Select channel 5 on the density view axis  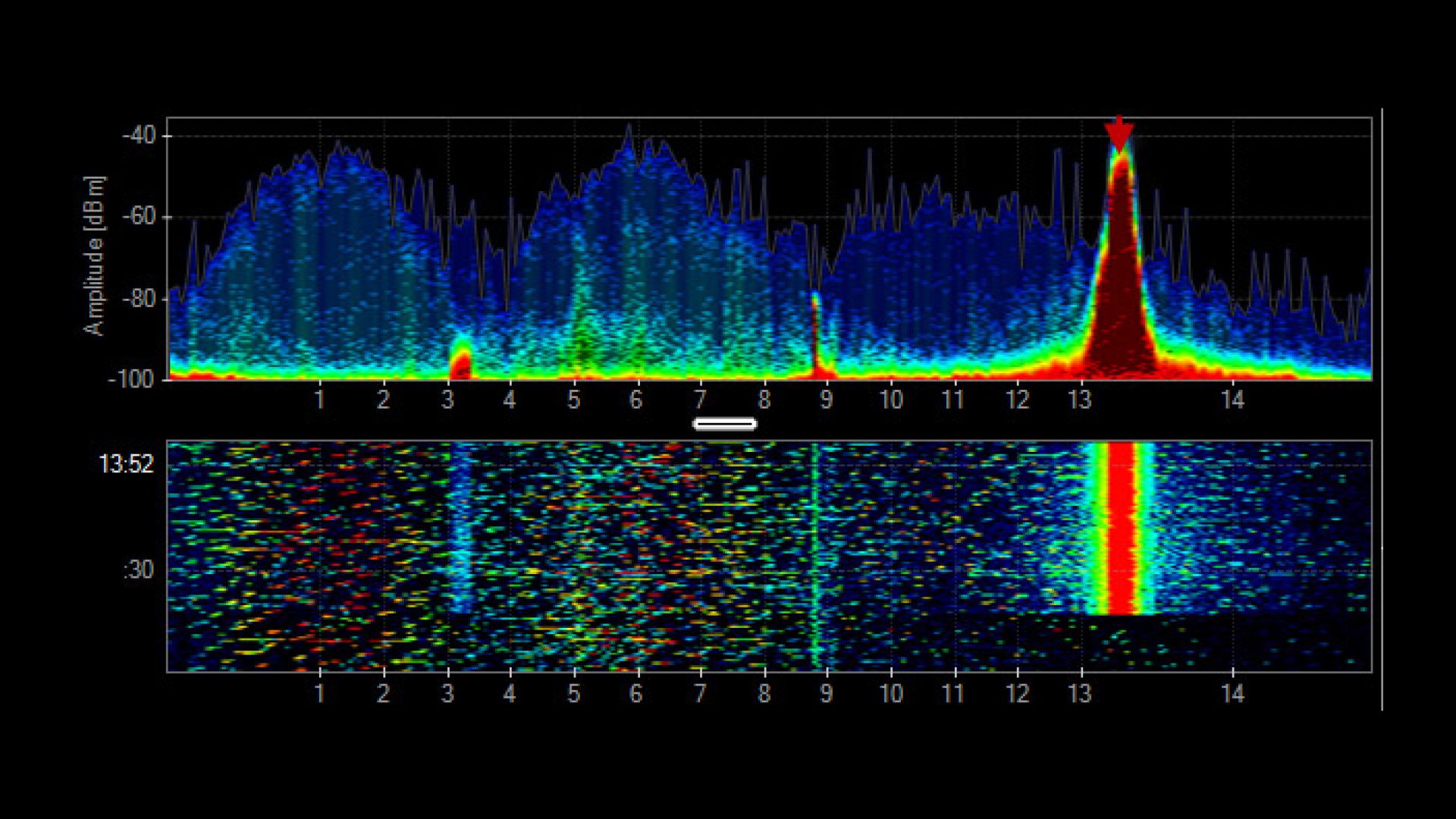pyautogui.click(x=574, y=399)
